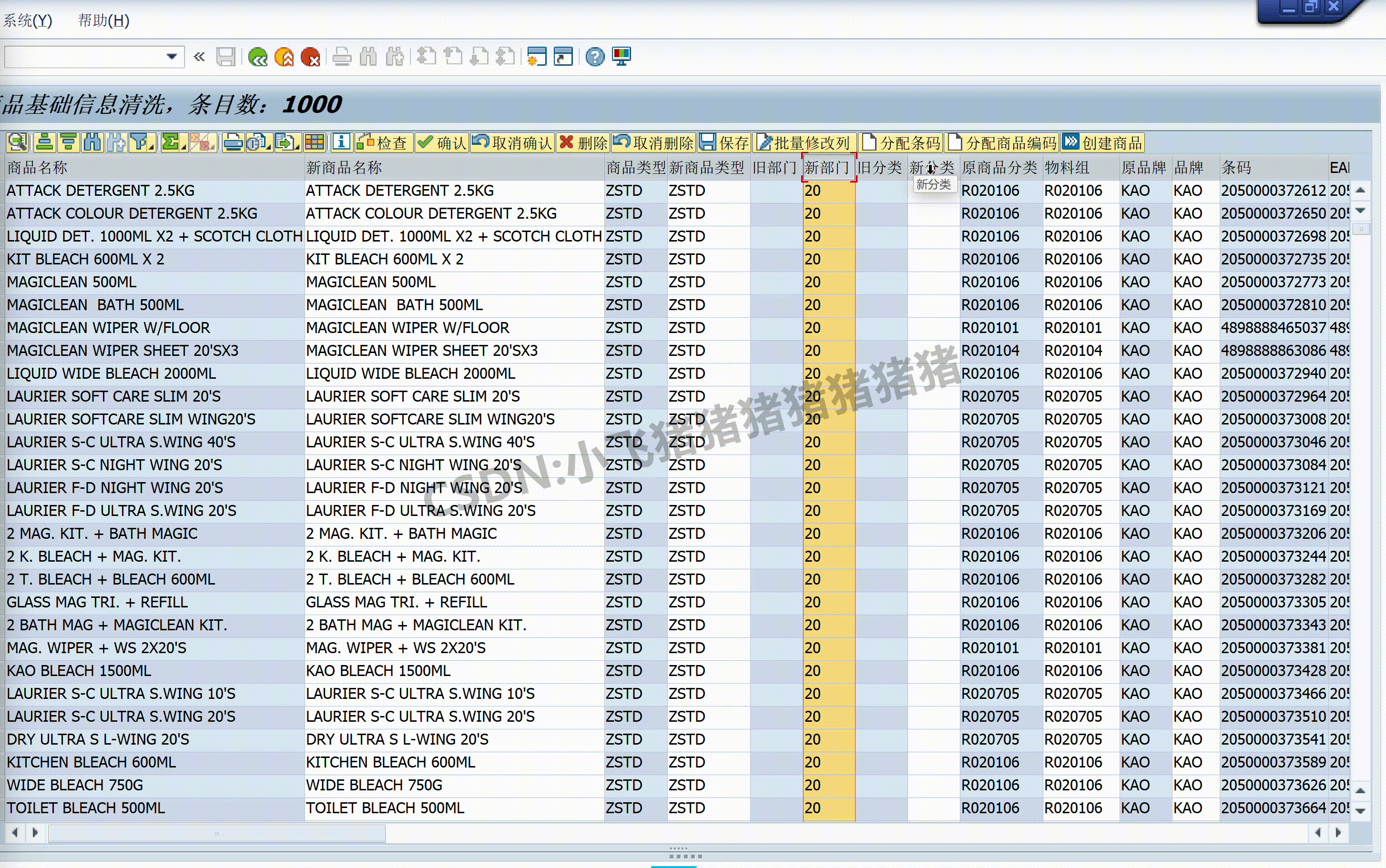Sort ascending in ALV toolbar
This screenshot has height=868, width=1386.
[44, 142]
